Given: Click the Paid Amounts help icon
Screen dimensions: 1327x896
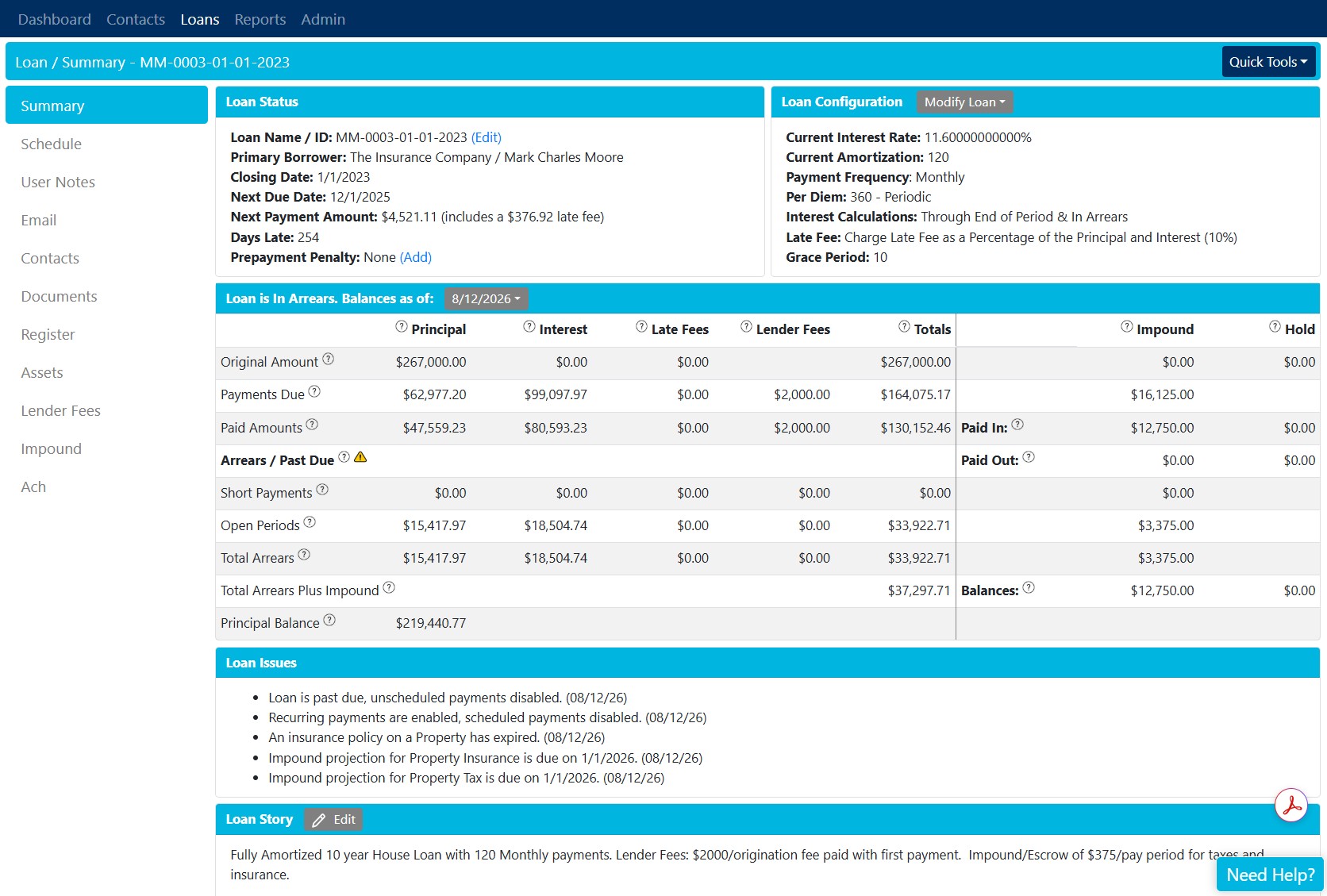Looking at the screenshot, I should [312, 425].
